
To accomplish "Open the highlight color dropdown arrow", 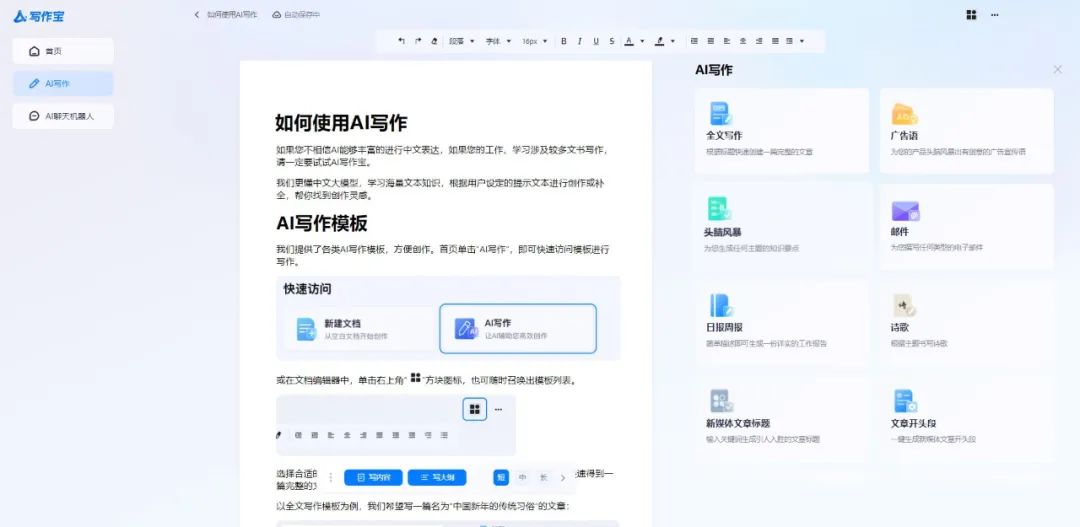I will point(673,41).
